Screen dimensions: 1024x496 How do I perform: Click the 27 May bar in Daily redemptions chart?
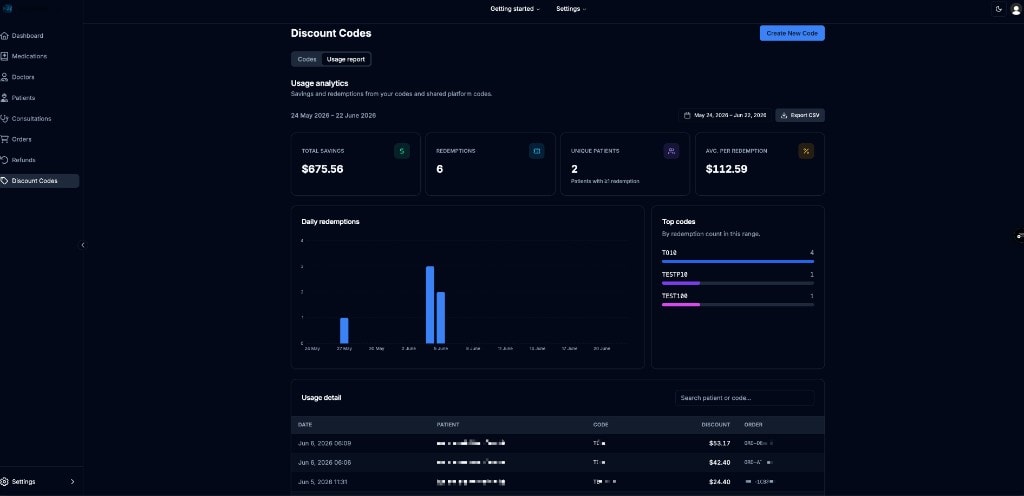pos(344,331)
